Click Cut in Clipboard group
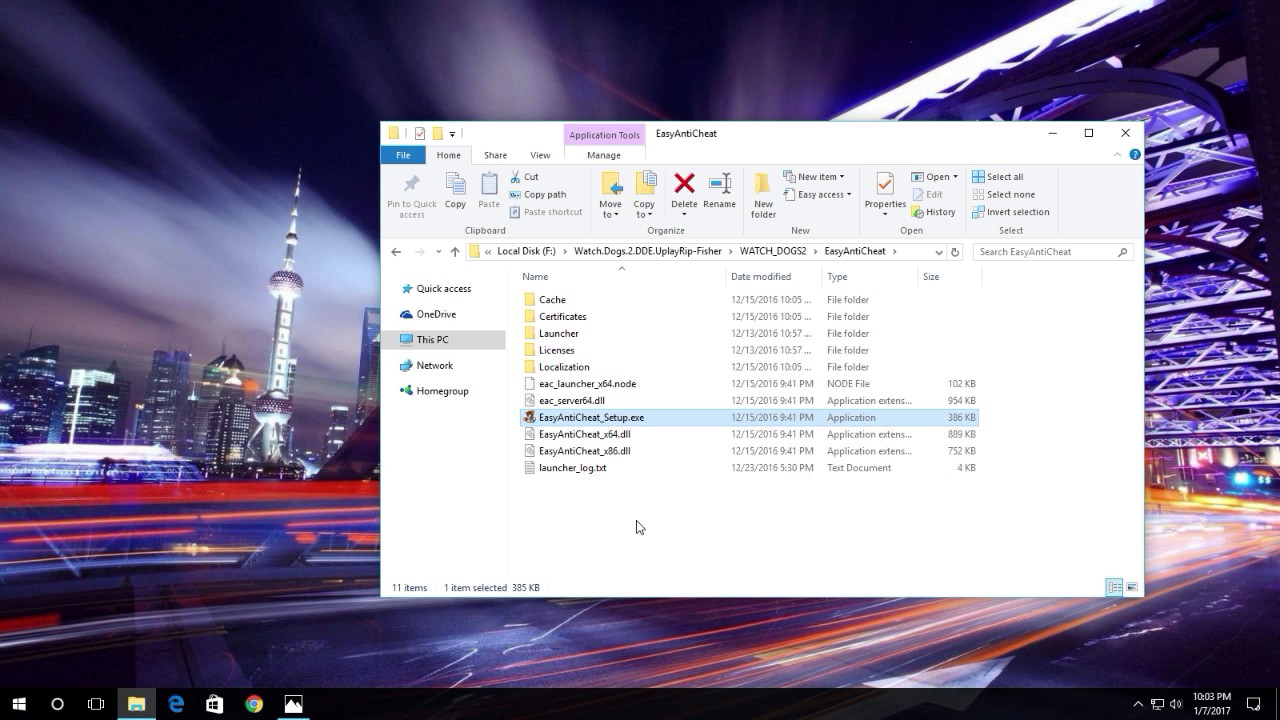This screenshot has height=720, width=1280. 524,177
